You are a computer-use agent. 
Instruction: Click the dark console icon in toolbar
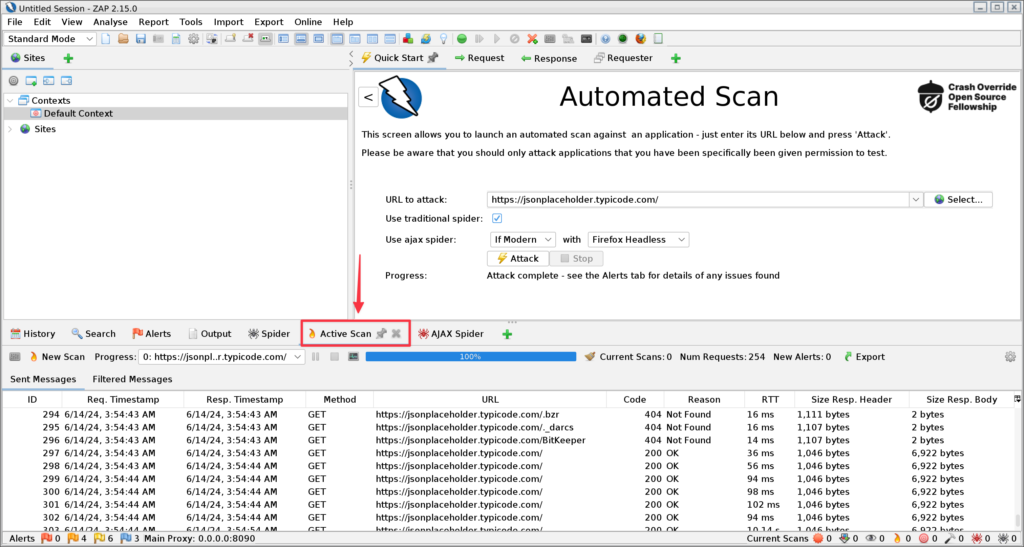586,39
